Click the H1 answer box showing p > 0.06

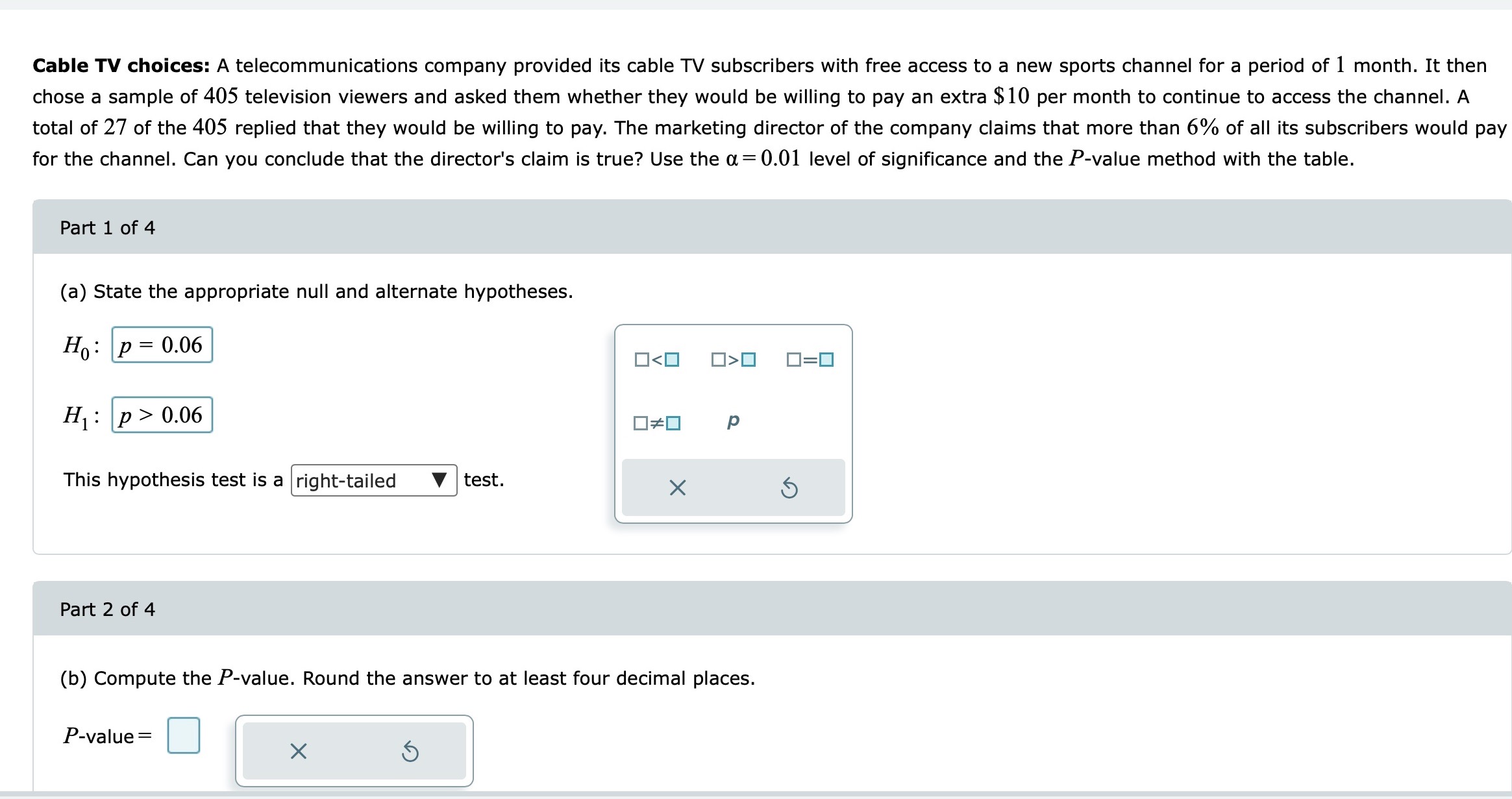pos(161,415)
